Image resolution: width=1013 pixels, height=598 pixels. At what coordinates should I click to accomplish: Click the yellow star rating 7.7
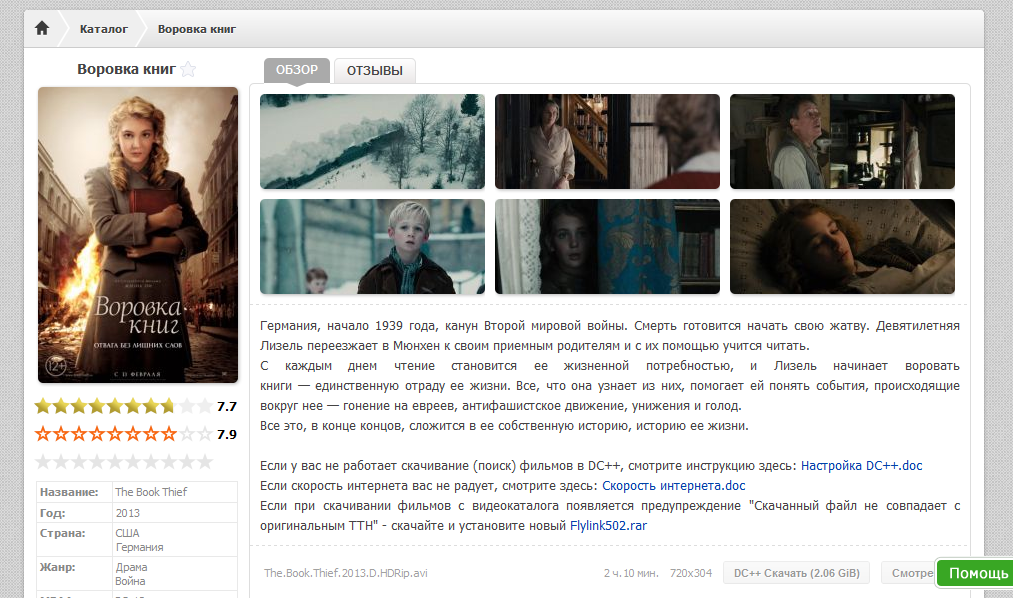tap(123, 406)
